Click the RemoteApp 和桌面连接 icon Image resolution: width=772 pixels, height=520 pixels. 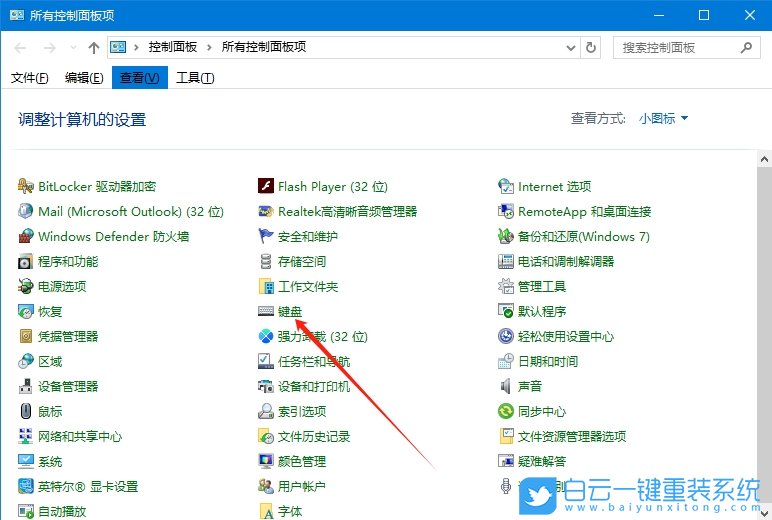tap(506, 211)
